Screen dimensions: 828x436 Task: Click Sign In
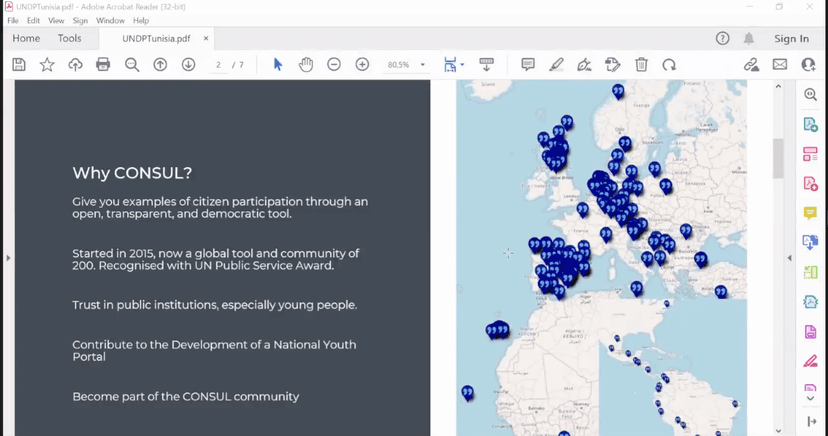tap(792, 39)
